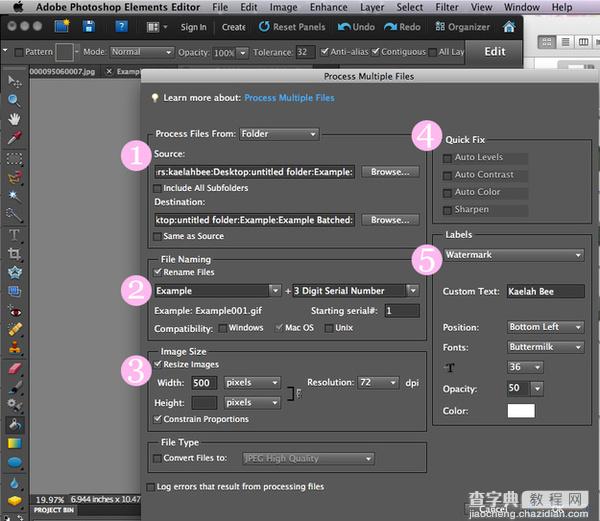
Task: Click the Save disk icon in toolbar
Action: click(89, 26)
